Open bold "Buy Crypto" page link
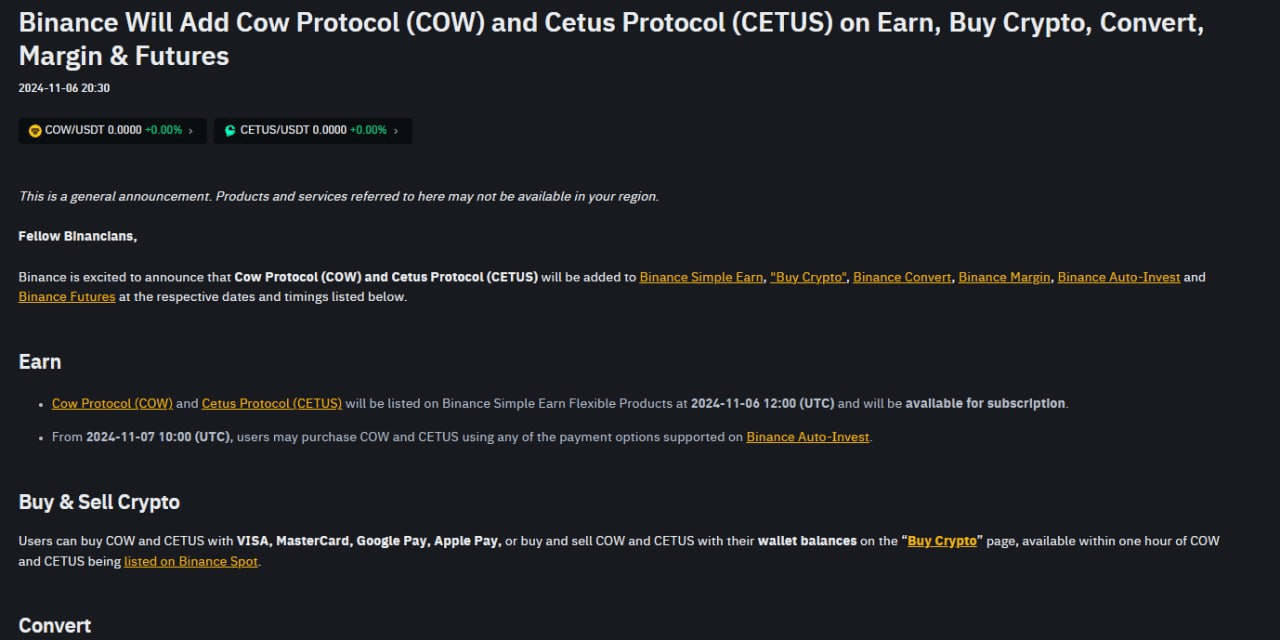The height and width of the screenshot is (640, 1280). 942,541
